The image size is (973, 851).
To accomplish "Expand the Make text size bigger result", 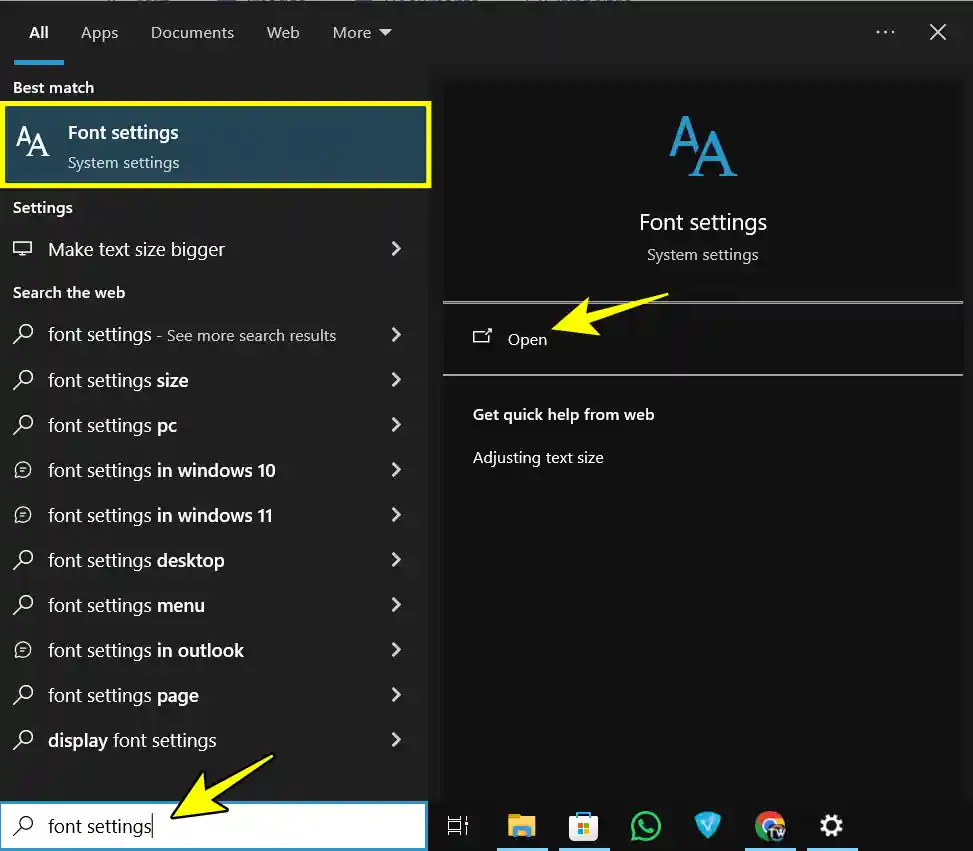I will pyautogui.click(x=395, y=249).
